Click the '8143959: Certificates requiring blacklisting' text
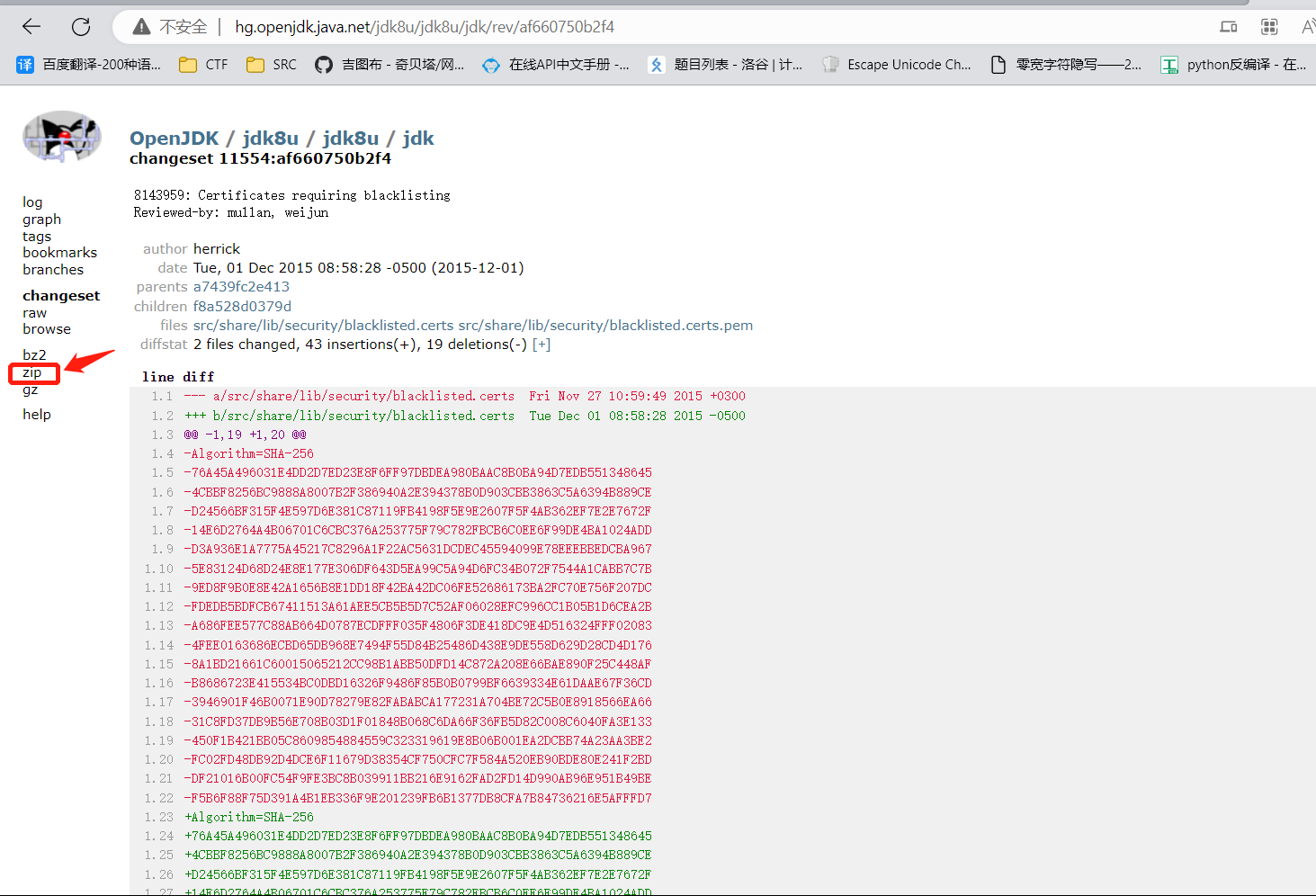 292,195
